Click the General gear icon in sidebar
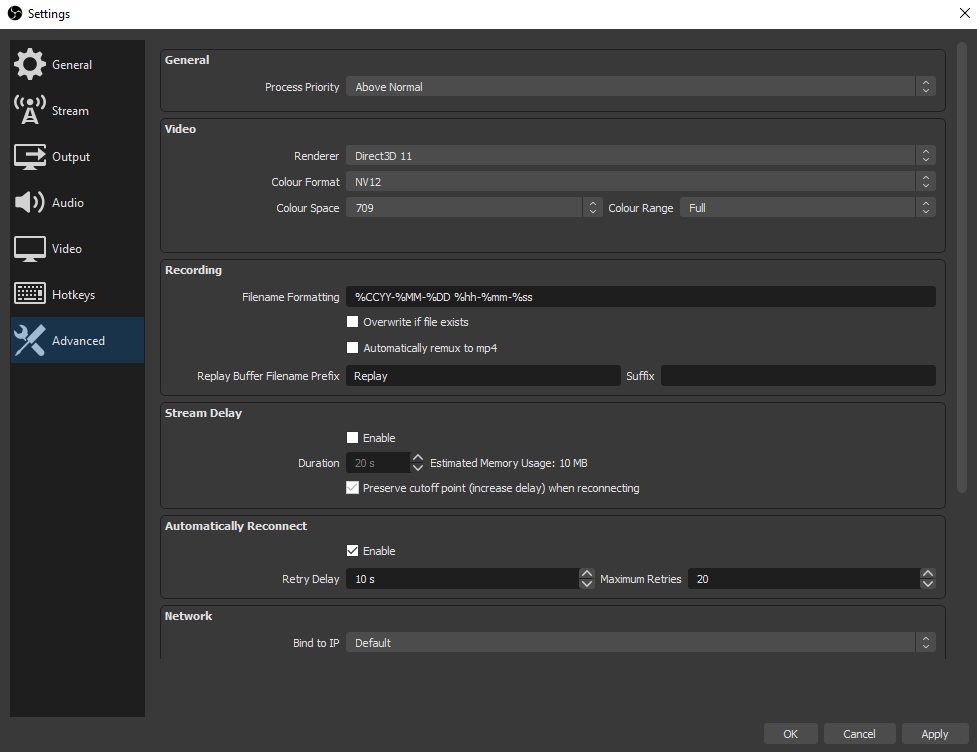 pos(29,65)
